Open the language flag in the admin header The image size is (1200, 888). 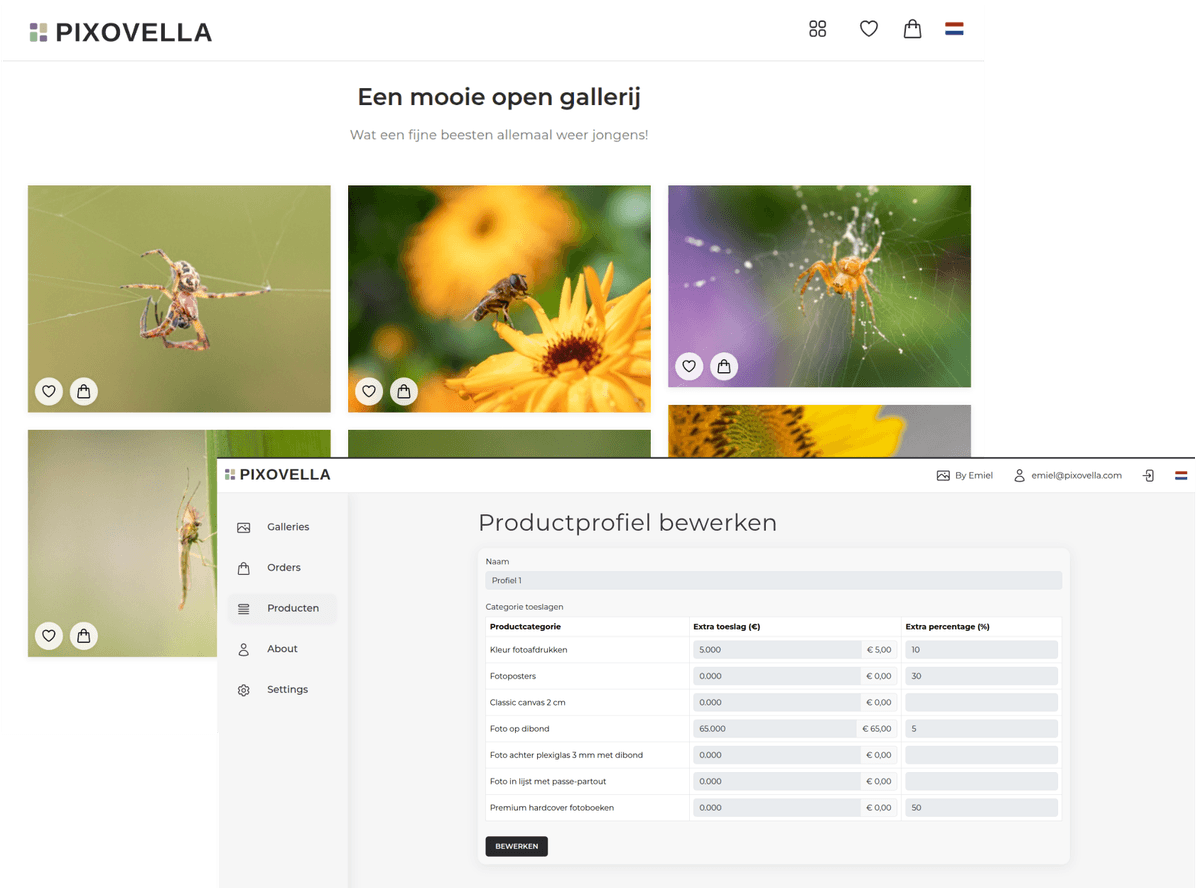click(1181, 475)
